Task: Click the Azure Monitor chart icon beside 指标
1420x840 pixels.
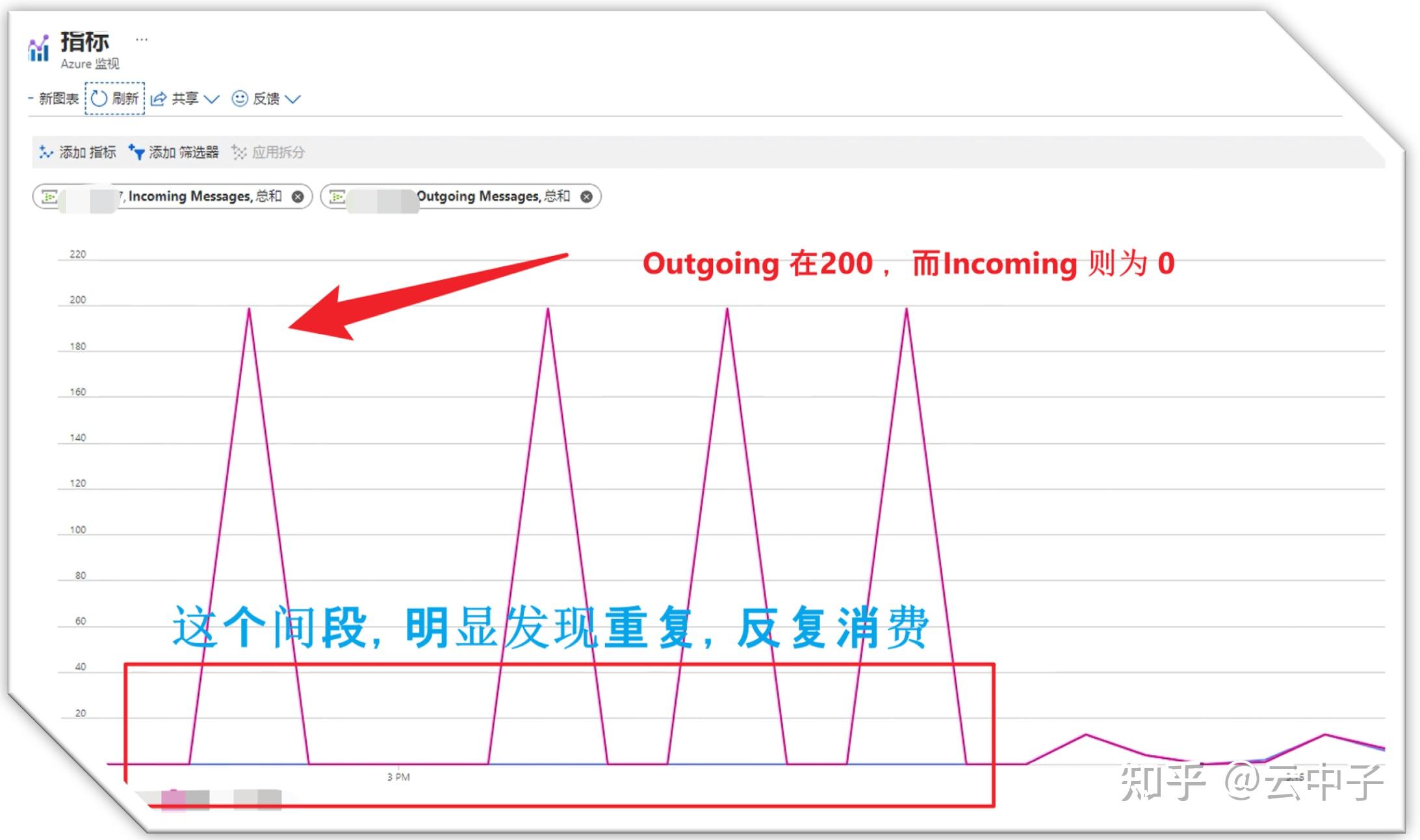Action: click(x=39, y=48)
